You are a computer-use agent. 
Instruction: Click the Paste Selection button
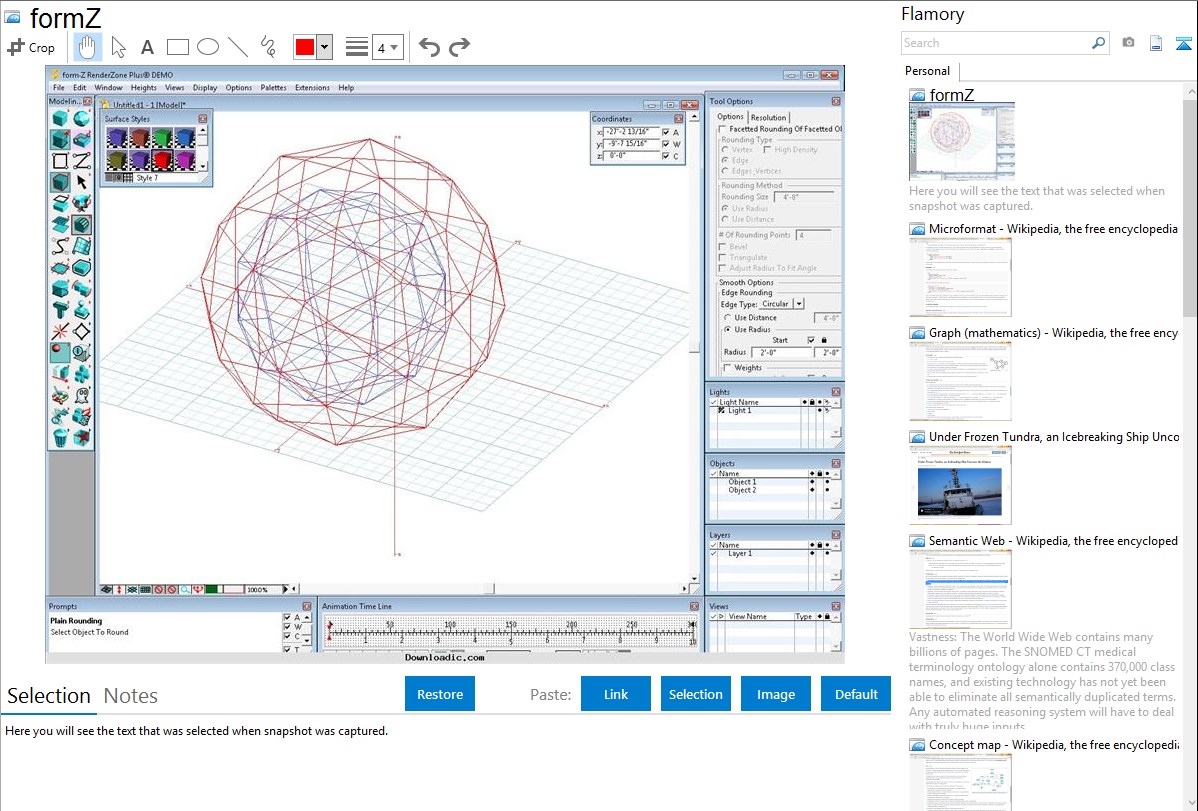(x=695, y=694)
